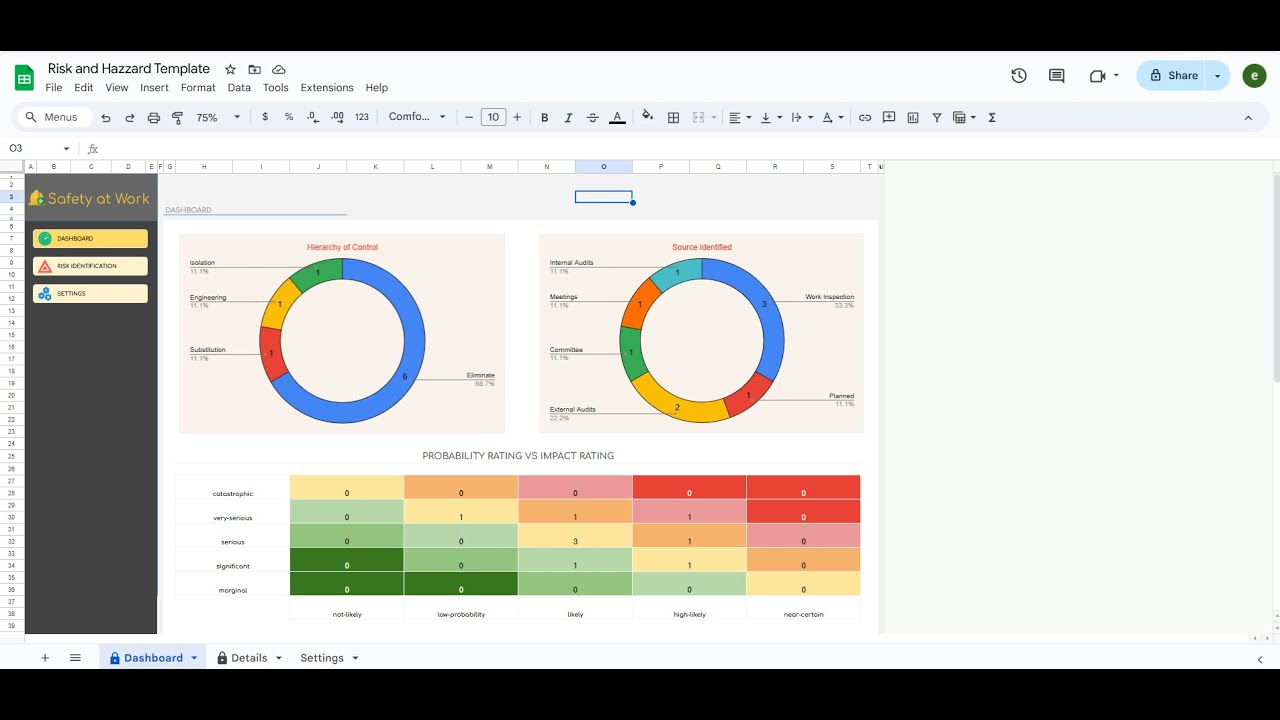Open the File menu

click(x=54, y=87)
